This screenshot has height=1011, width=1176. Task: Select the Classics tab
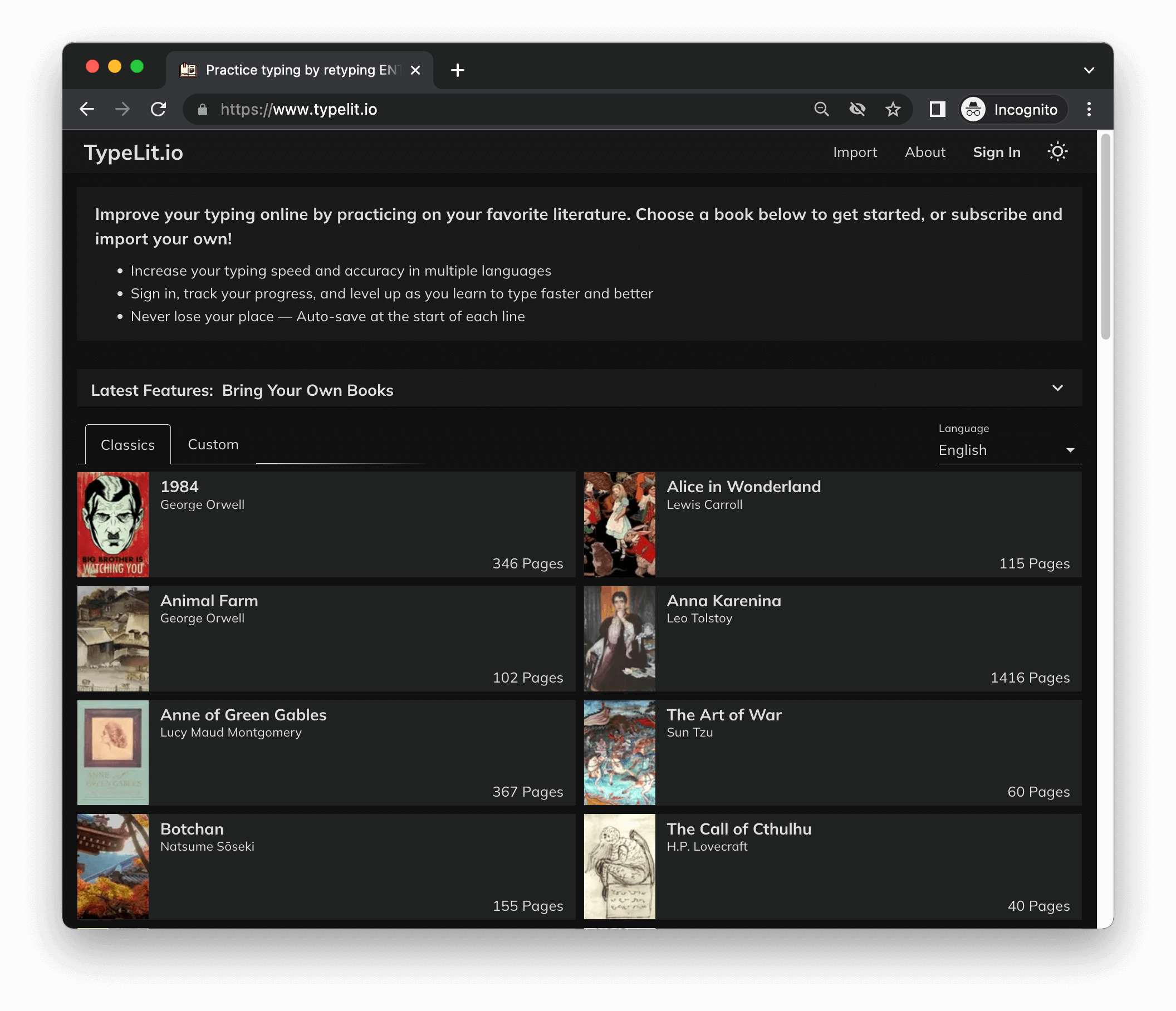[x=128, y=445]
